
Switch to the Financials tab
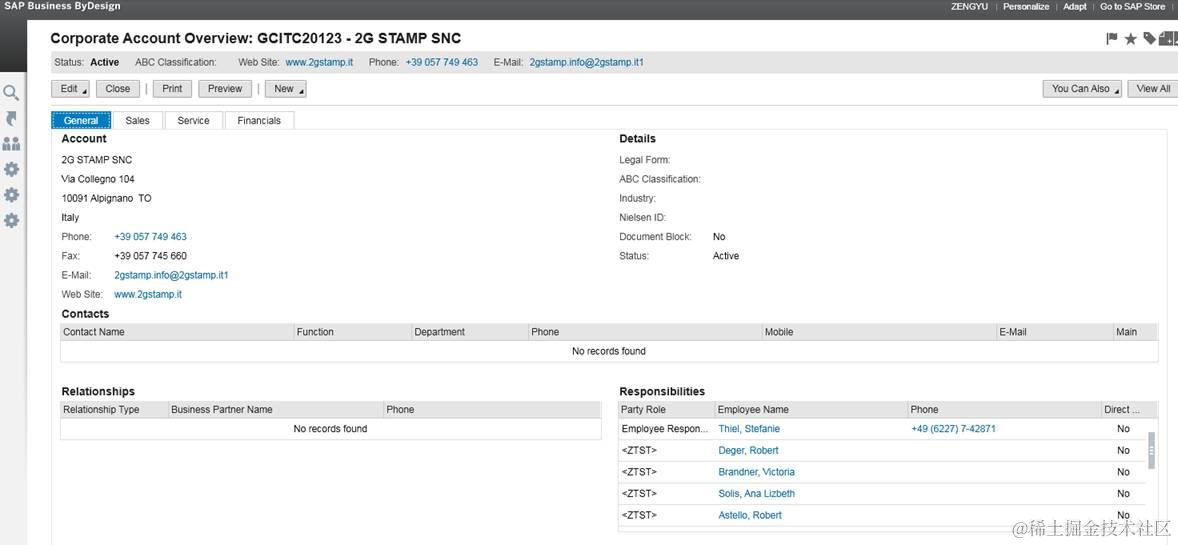(259, 120)
